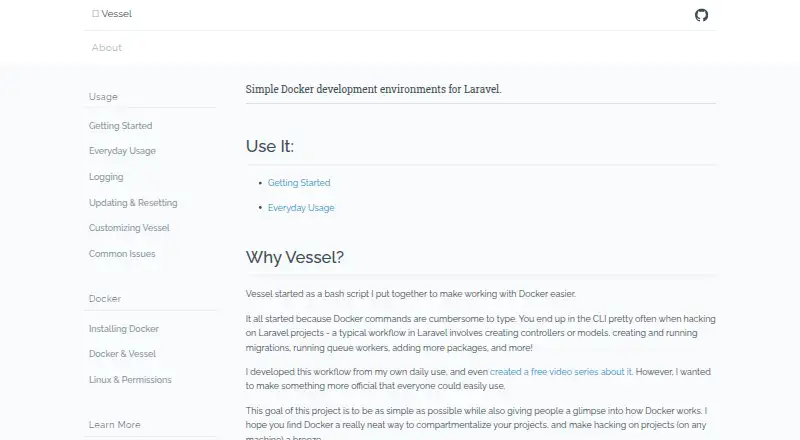Click the Learn More sidebar heading
The width and height of the screenshot is (800, 440).
[114, 425]
